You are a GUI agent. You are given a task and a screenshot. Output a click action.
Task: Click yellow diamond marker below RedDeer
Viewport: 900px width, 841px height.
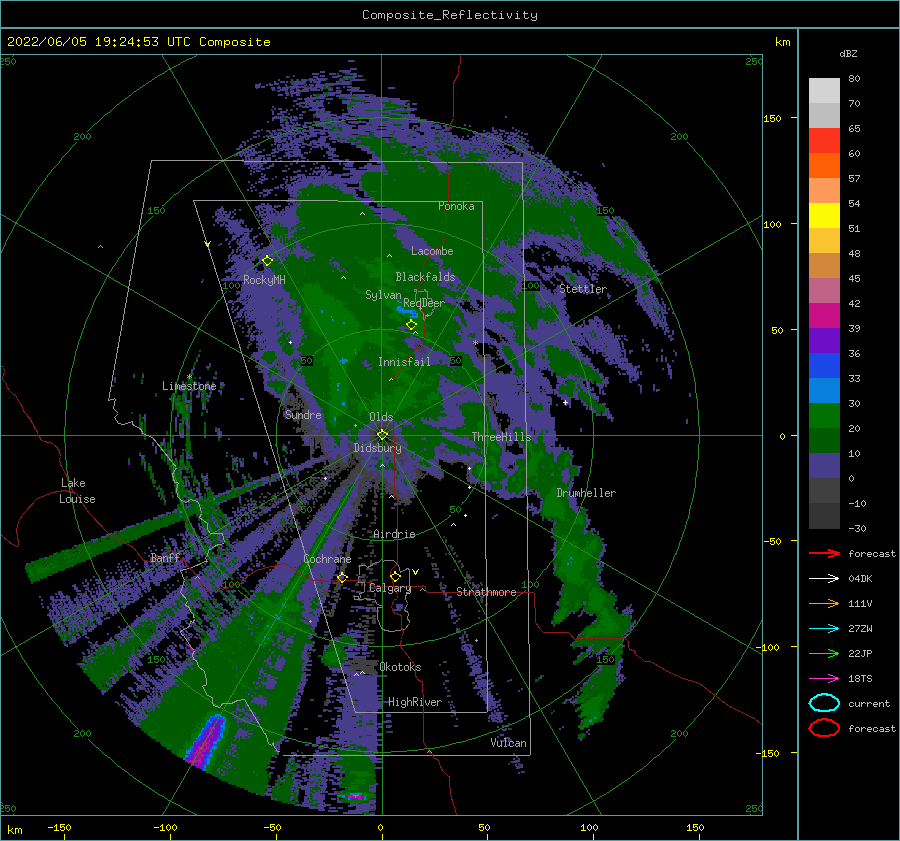click(412, 325)
